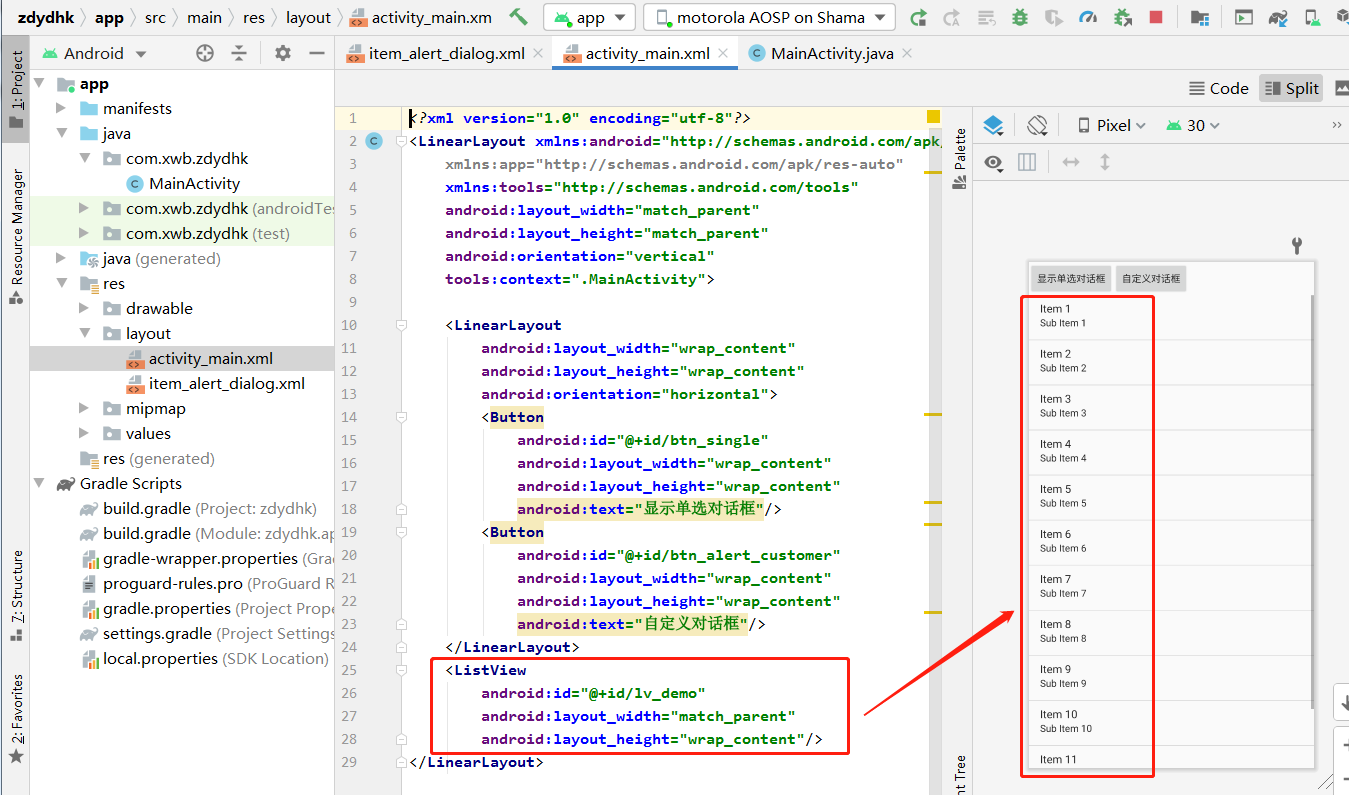Switch to the MainActivity.java tab

(821, 53)
